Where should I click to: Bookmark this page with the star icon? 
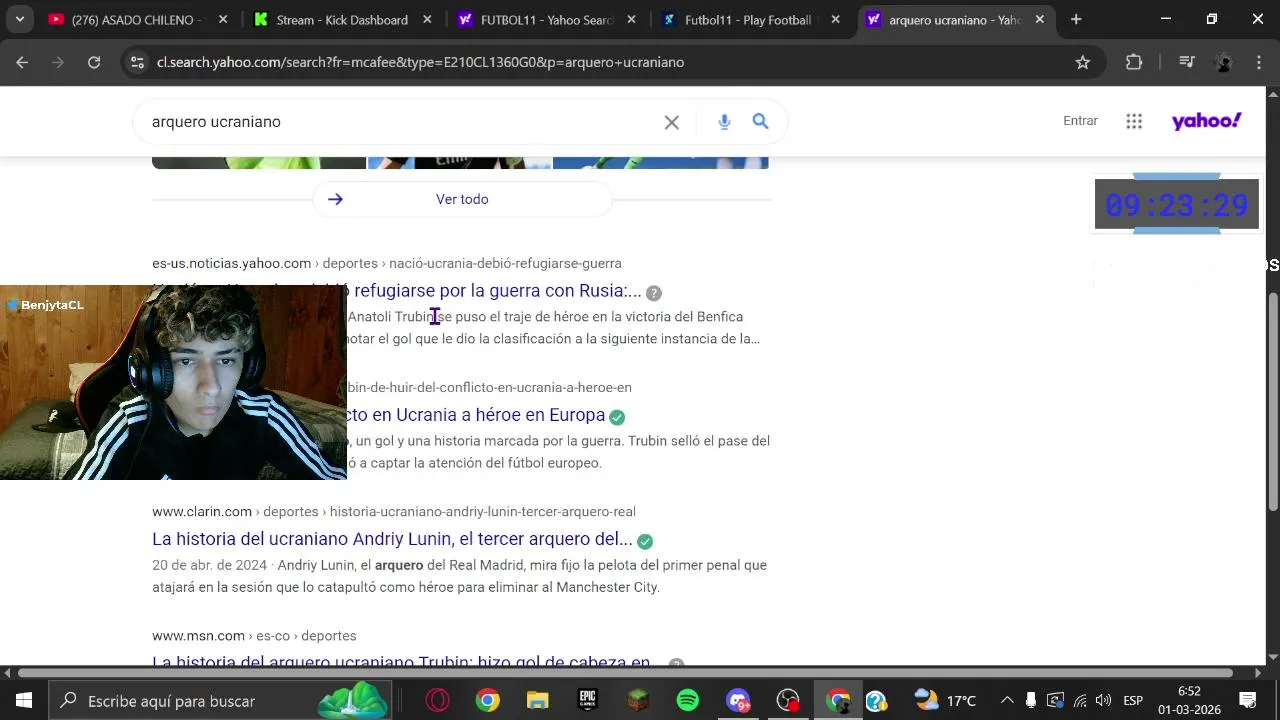1082,62
